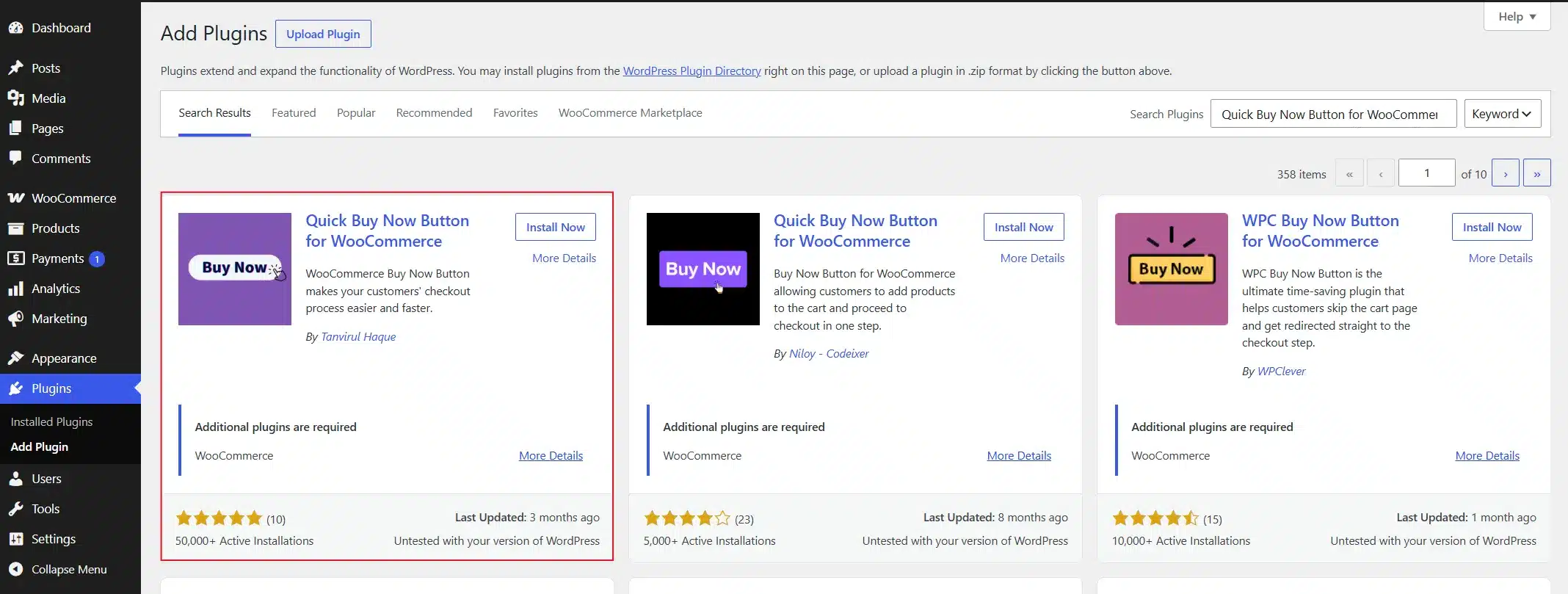Viewport: 1568px width, 594px height.
Task: Click the star rating with (15) reviews
Action: 1167,518
